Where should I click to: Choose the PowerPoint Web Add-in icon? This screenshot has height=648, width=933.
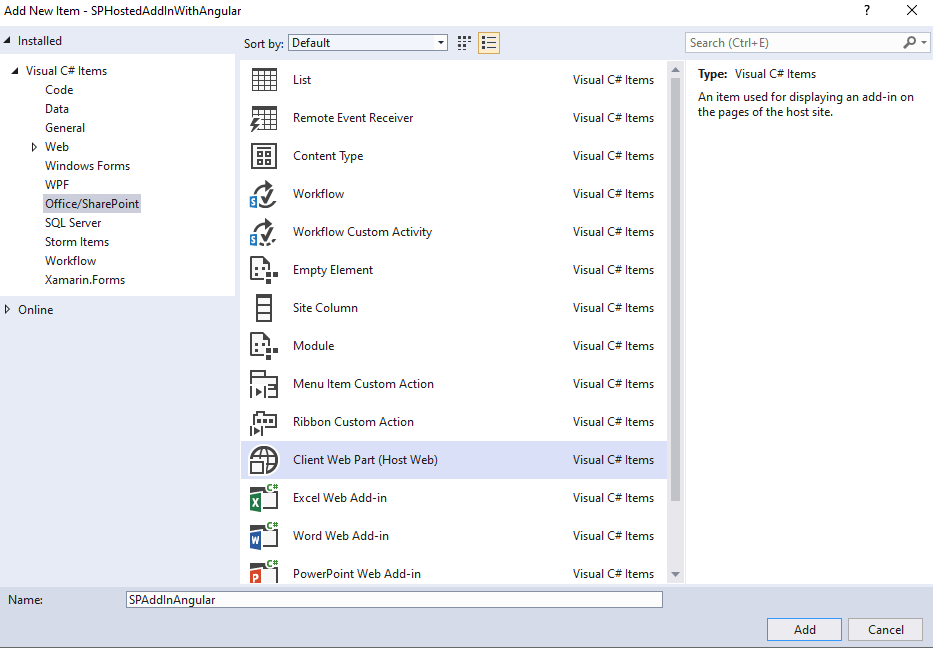pos(264,572)
